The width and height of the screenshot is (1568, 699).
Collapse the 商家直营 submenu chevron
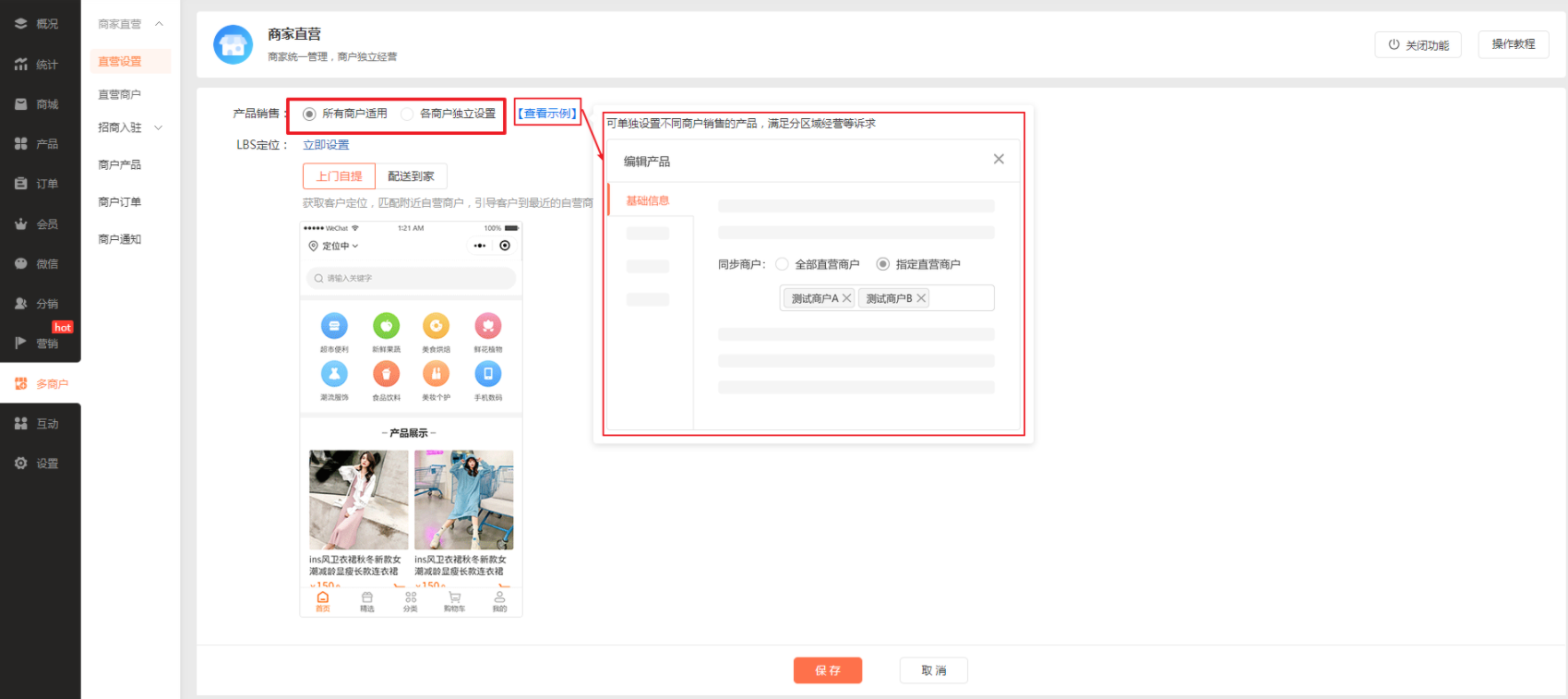tap(159, 23)
